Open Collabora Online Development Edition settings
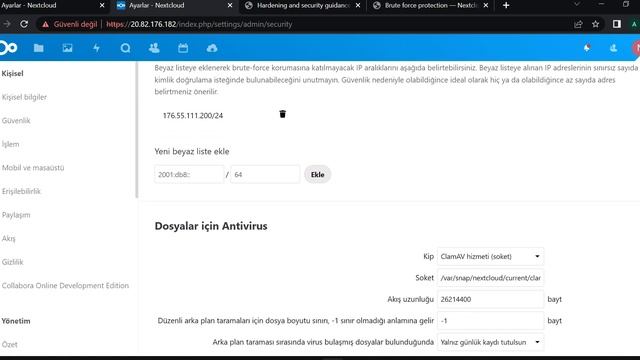Viewport: 640px width, 360px height. click(65, 286)
